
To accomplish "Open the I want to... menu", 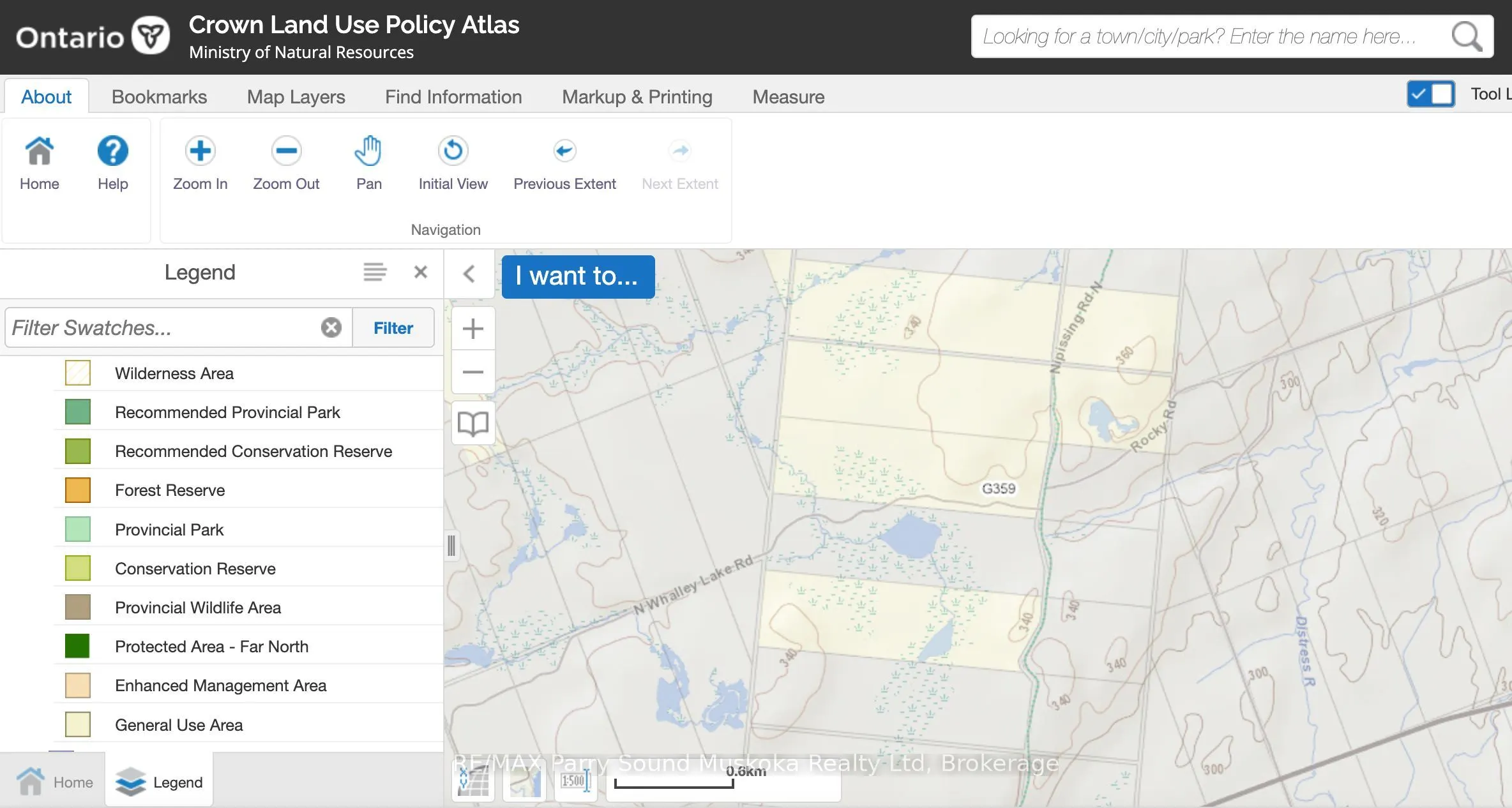I will point(578,276).
